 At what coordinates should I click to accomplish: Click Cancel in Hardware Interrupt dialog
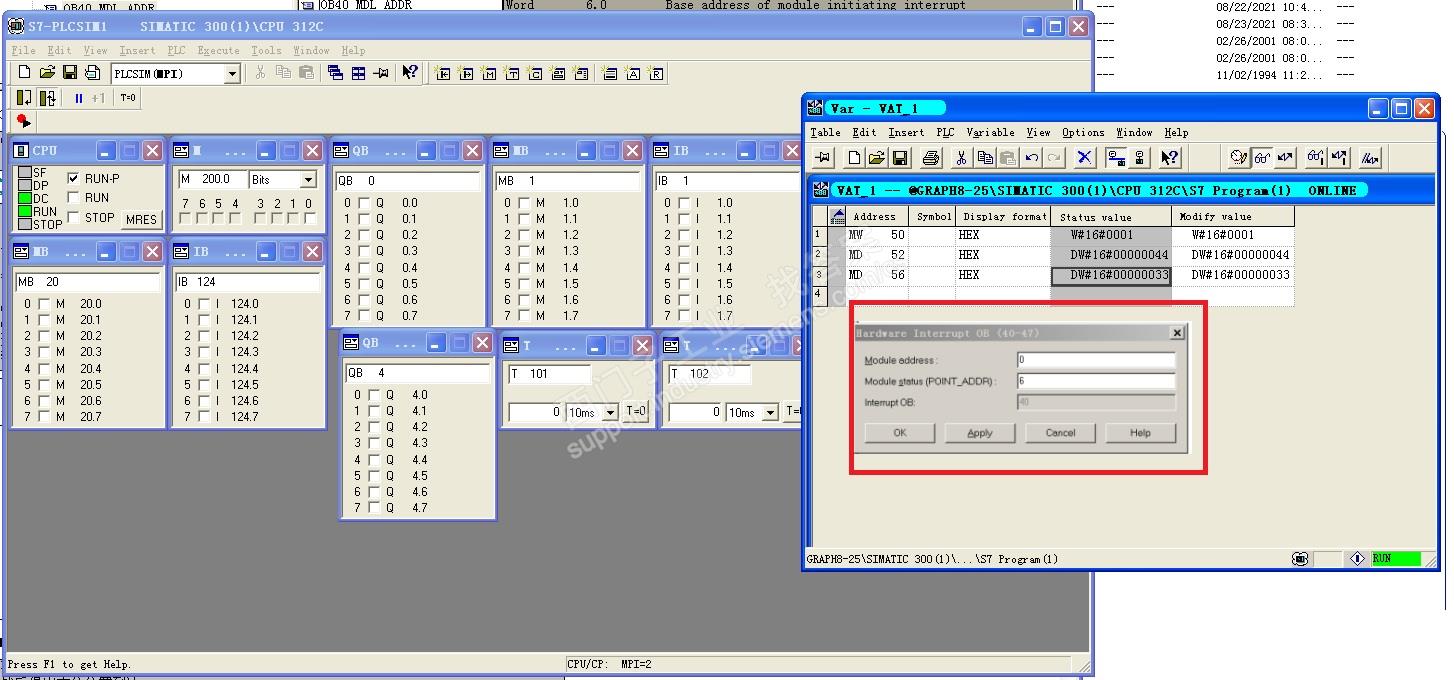click(x=1060, y=433)
